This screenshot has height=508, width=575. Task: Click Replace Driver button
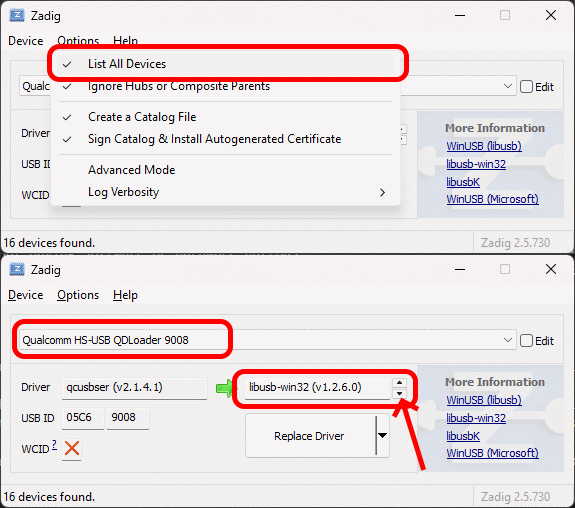pos(311,435)
